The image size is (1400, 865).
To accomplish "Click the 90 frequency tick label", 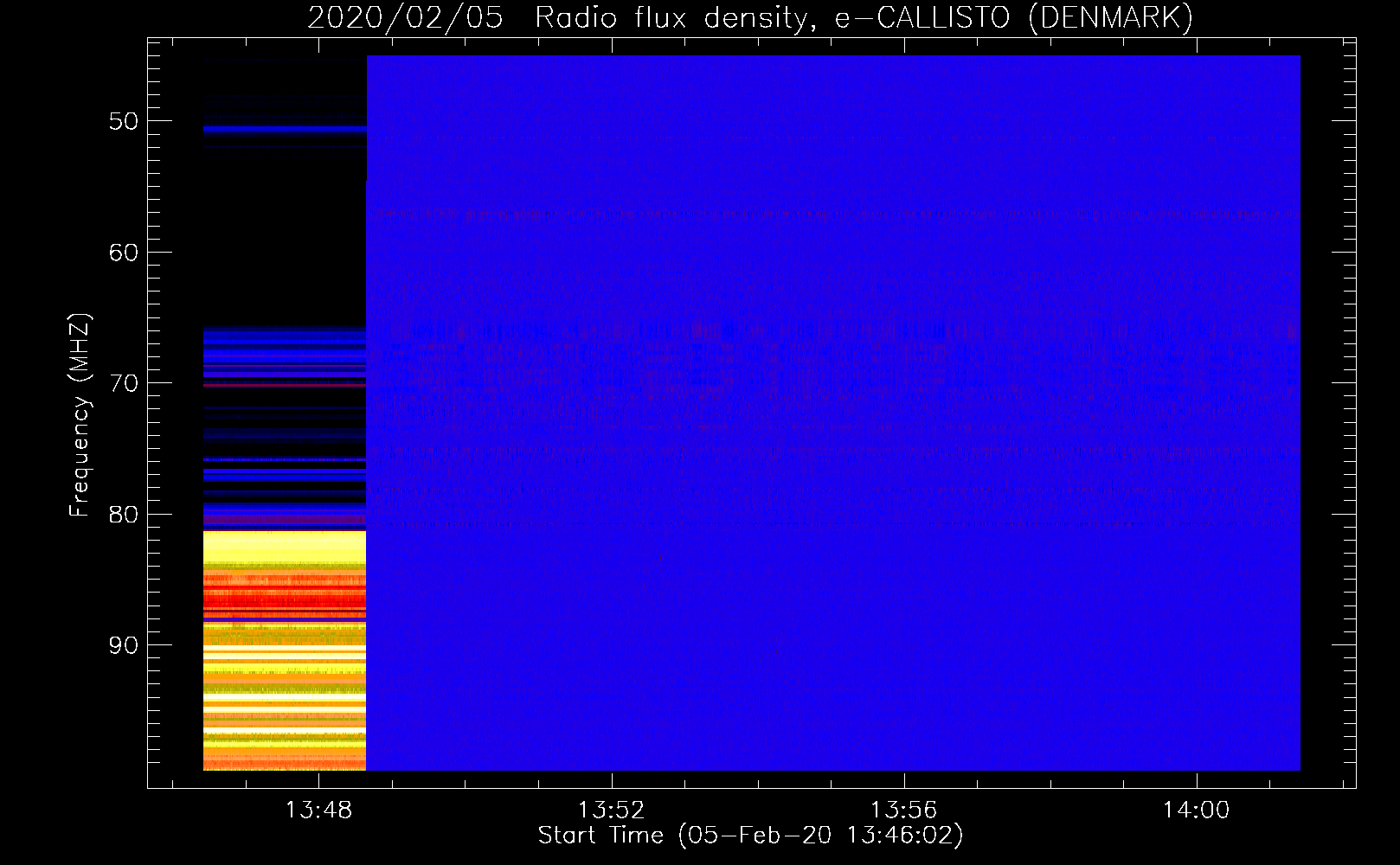I will tap(124, 645).
